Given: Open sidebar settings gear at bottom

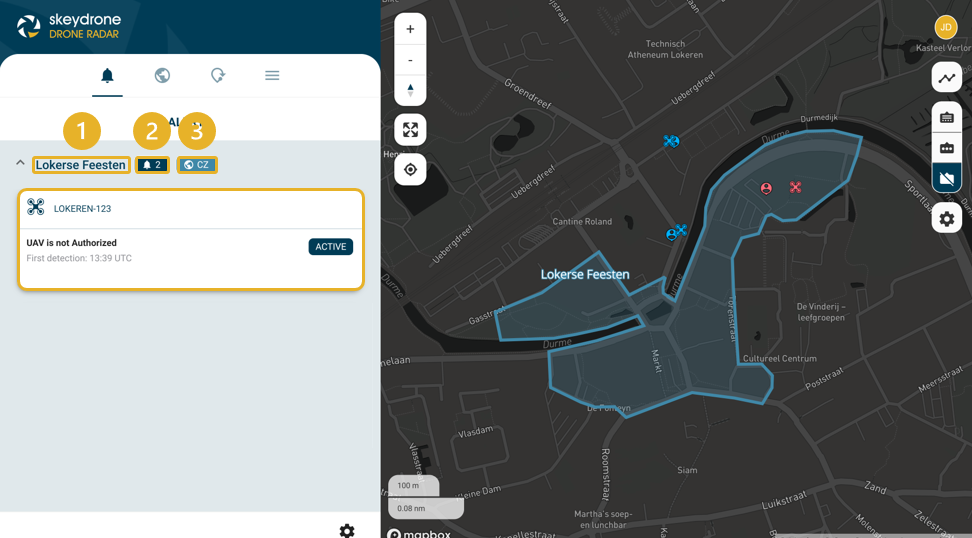Looking at the screenshot, I should click(347, 531).
